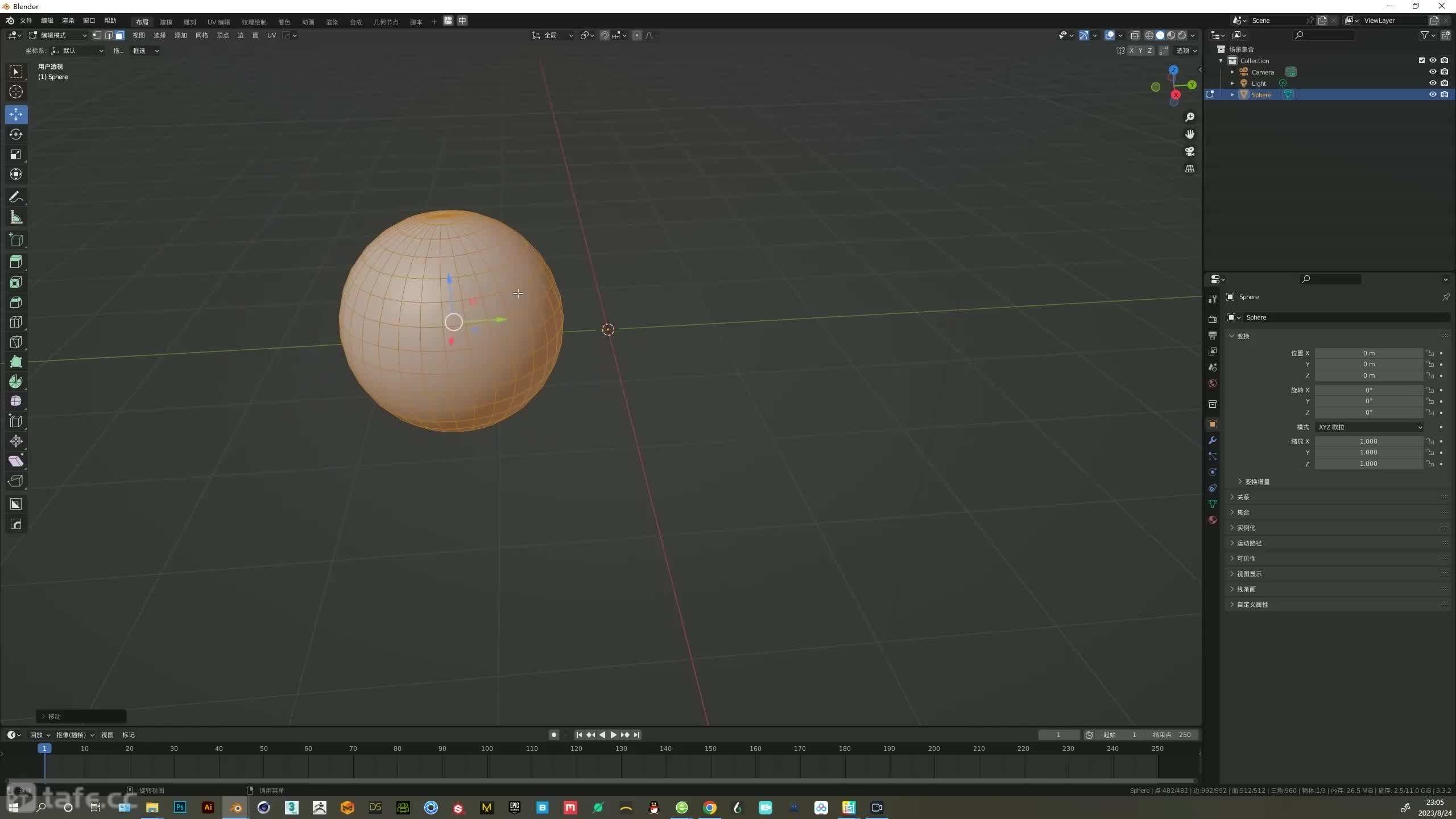Disable Sphere in renders
The width and height of the screenshot is (1456, 819).
coord(1445,94)
